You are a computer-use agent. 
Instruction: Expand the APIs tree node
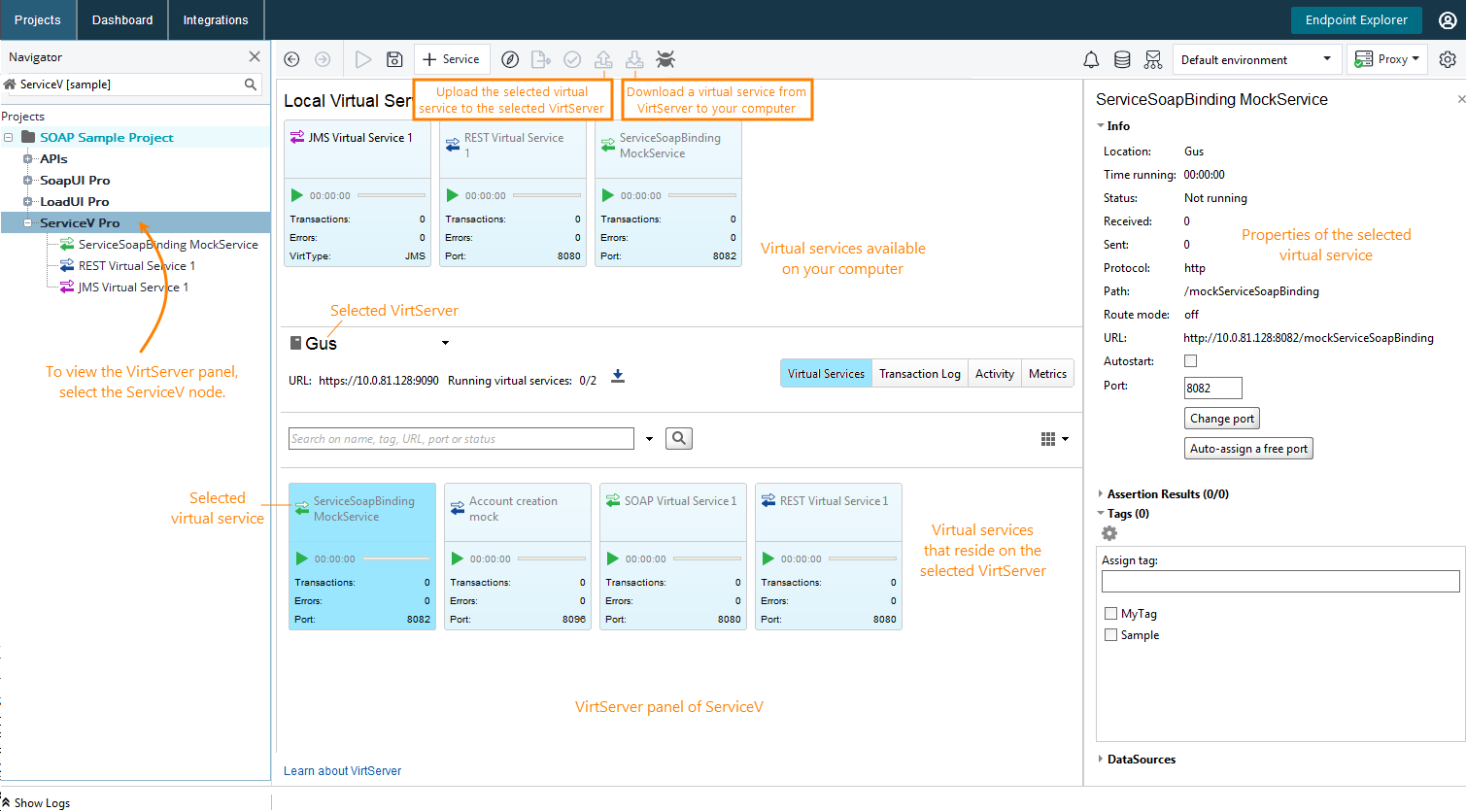[x=28, y=158]
